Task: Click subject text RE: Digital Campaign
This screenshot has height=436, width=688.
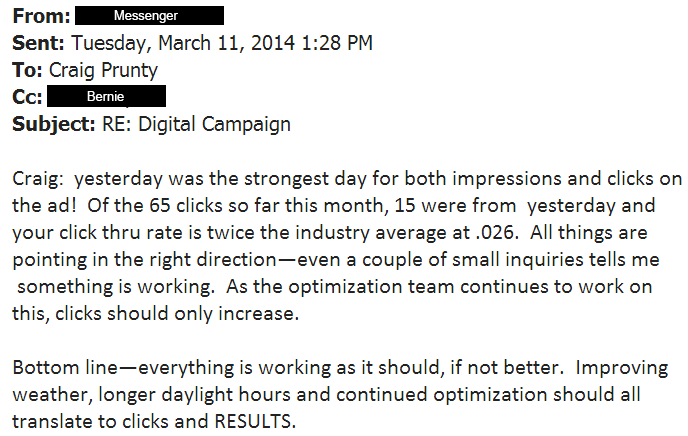Action: pyautogui.click(x=197, y=125)
